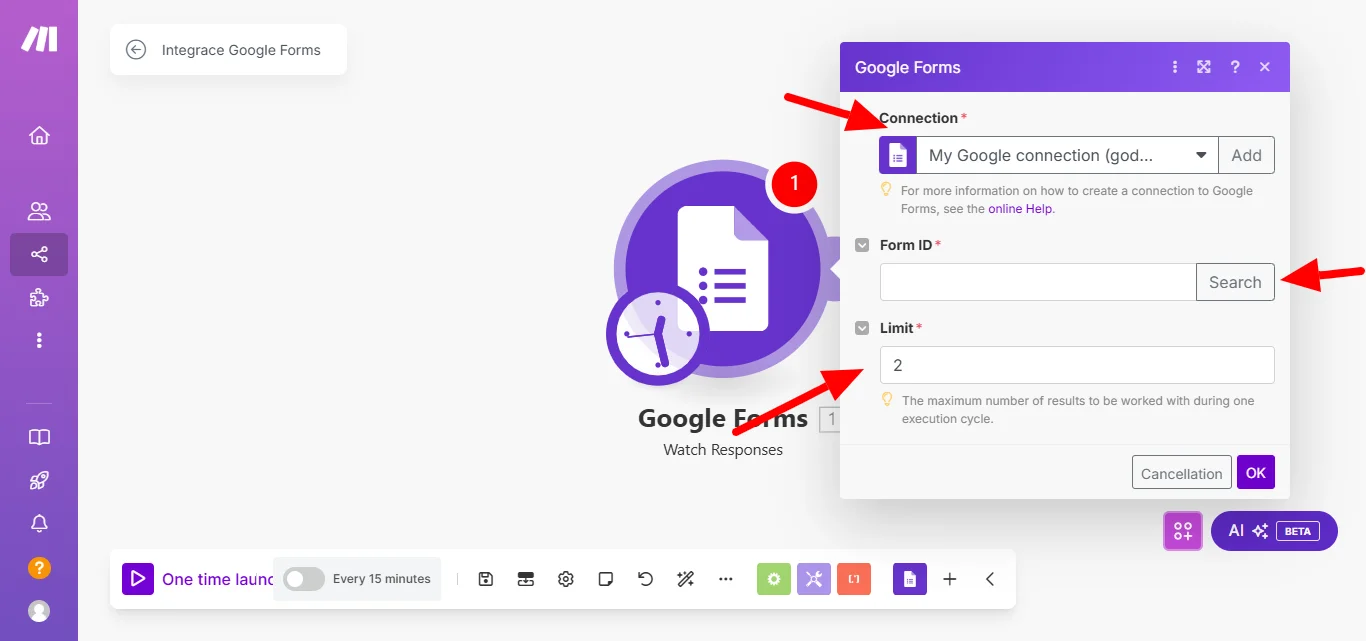Click the magic wand flow explain icon
1366x641 pixels.
(685, 578)
